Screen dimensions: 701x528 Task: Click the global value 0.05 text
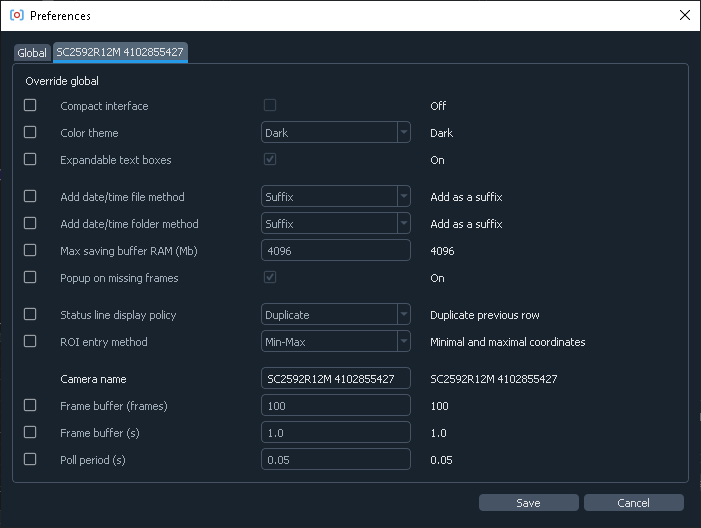point(441,460)
